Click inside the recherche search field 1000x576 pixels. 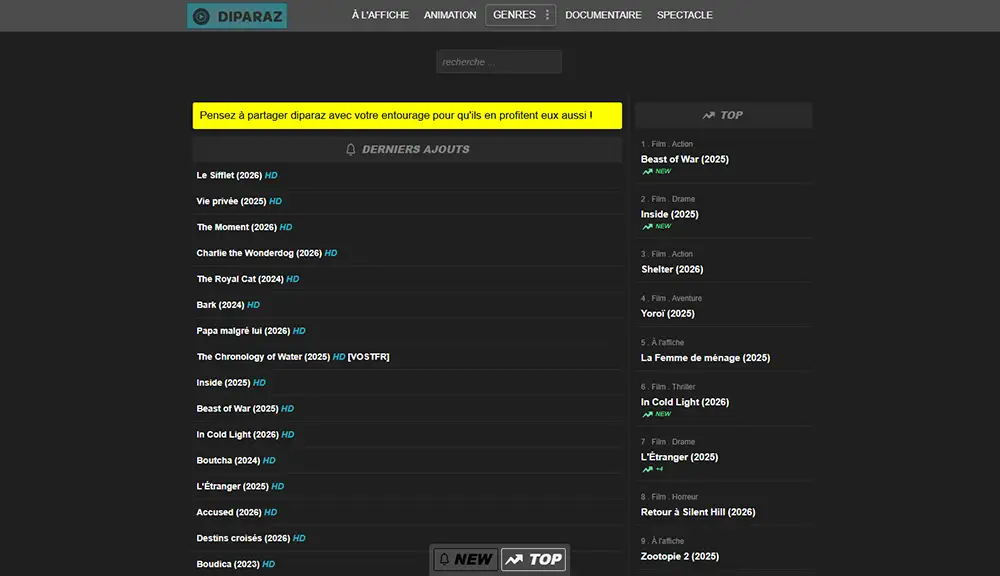click(498, 61)
